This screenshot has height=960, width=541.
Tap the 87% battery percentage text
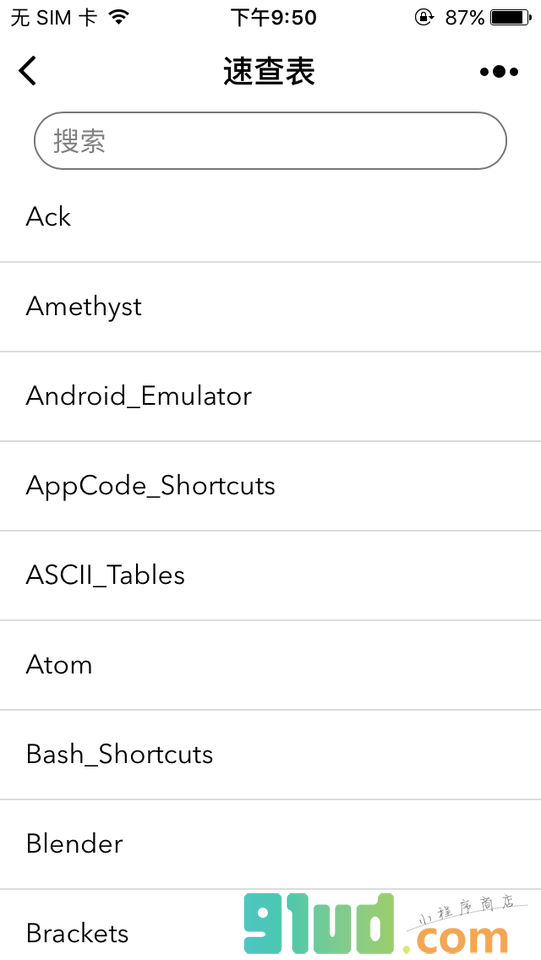pos(465,18)
